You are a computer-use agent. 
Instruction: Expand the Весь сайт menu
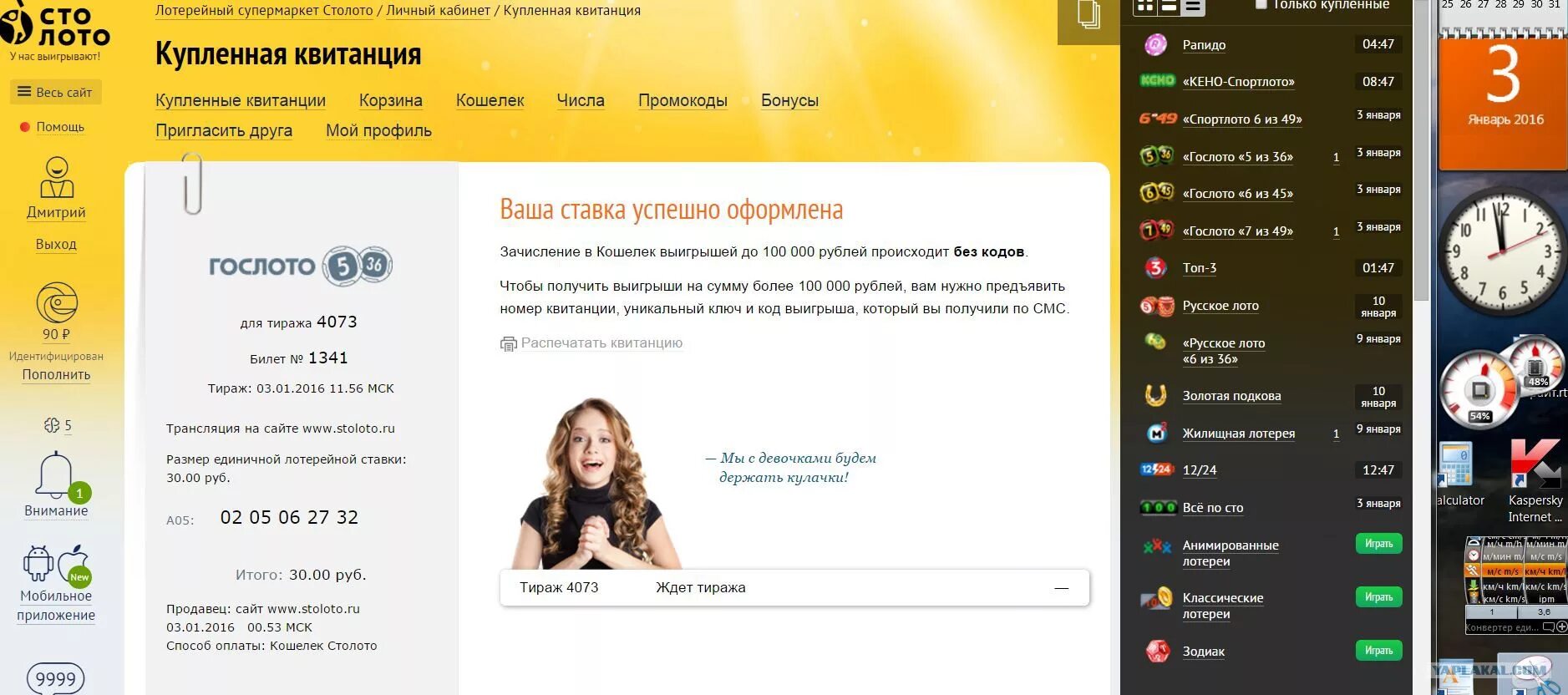[x=56, y=92]
